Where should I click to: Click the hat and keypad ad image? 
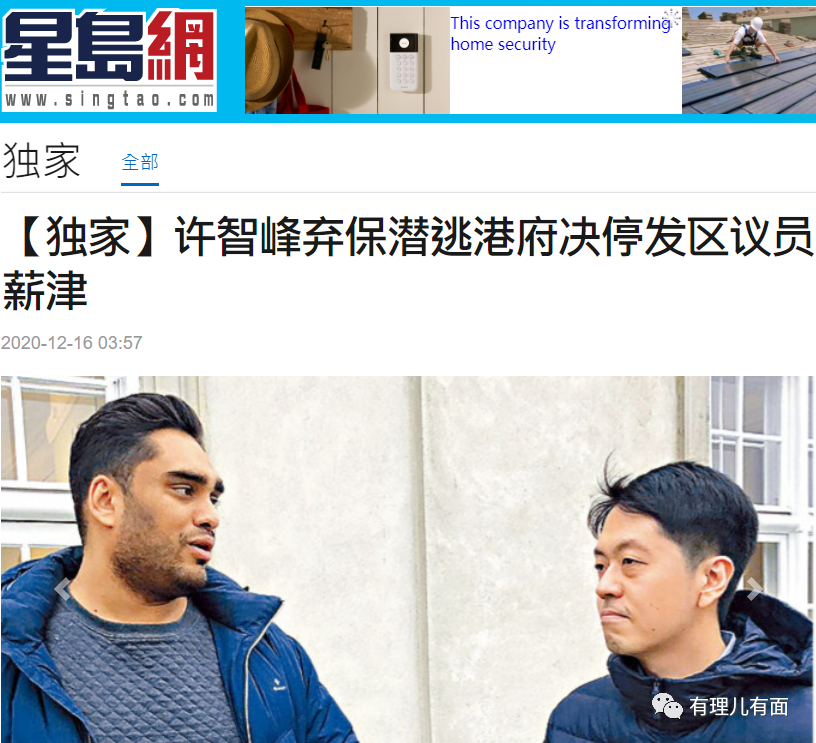347,60
